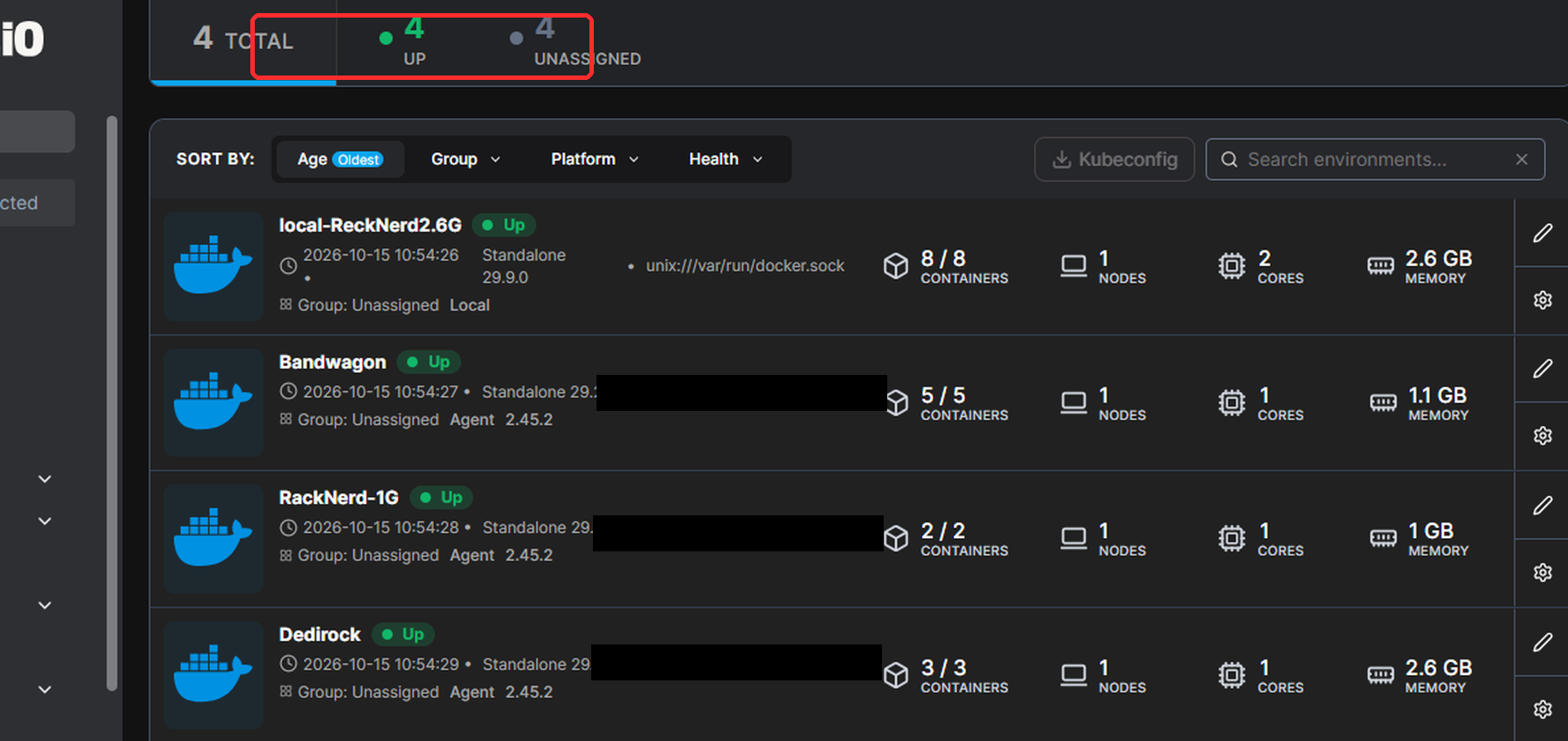This screenshot has height=741, width=1568.
Task: Open the RackNerd-1G environment
Action: point(338,498)
